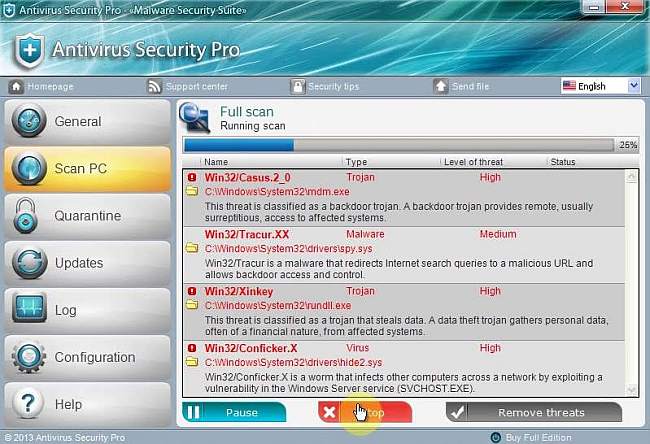Viewport: 650px width, 444px height.
Task: Click the Configuration gear icon
Action: click(29, 357)
